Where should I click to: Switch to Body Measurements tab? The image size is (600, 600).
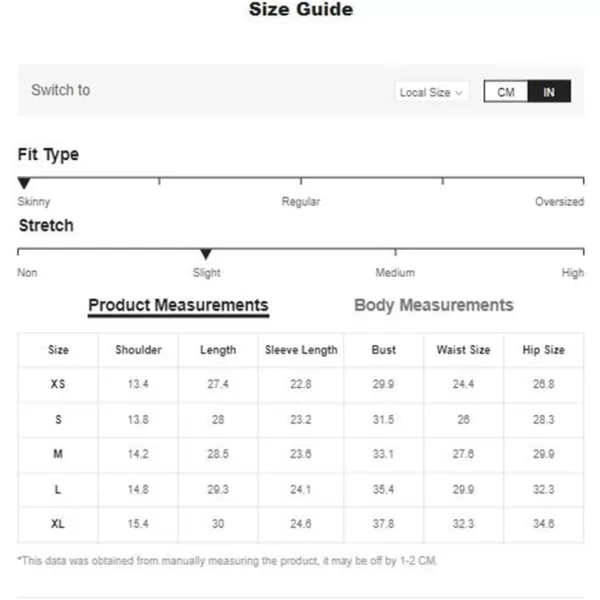point(434,305)
